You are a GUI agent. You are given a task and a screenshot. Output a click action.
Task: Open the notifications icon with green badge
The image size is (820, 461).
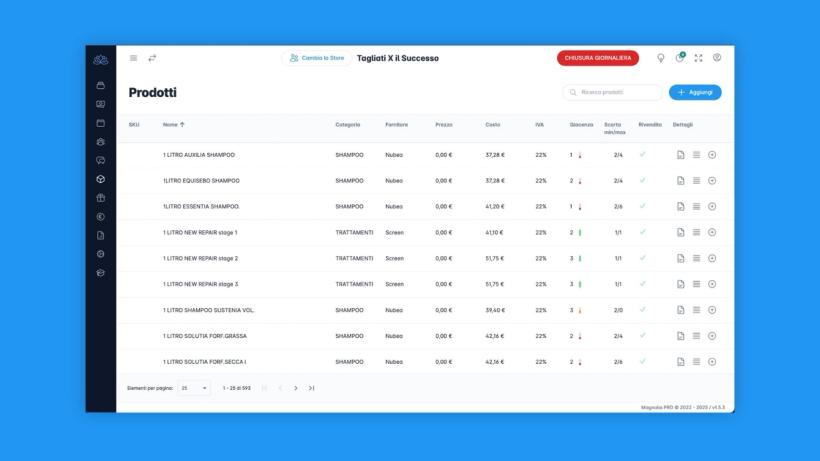coord(679,57)
